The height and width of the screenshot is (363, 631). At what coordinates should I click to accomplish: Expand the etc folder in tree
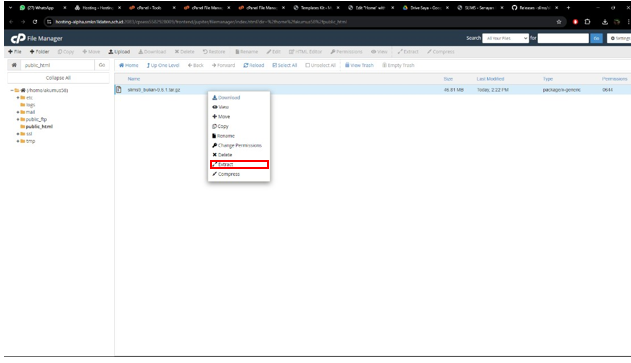coord(18,98)
